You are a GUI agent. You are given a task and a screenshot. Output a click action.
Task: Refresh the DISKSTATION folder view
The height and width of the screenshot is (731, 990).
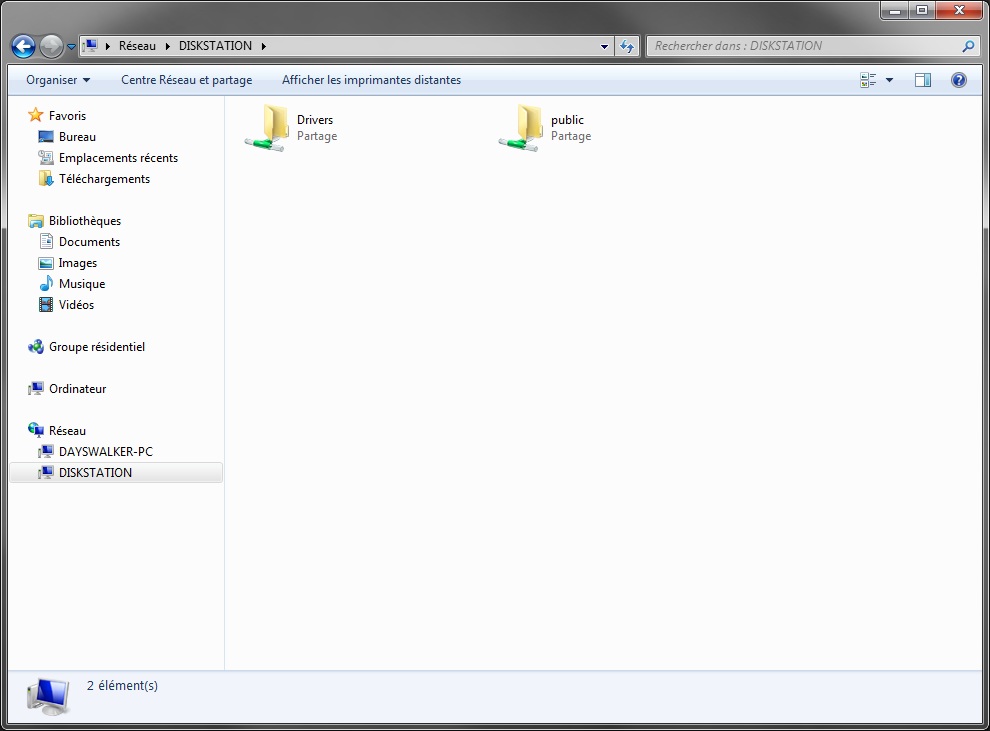click(x=627, y=46)
